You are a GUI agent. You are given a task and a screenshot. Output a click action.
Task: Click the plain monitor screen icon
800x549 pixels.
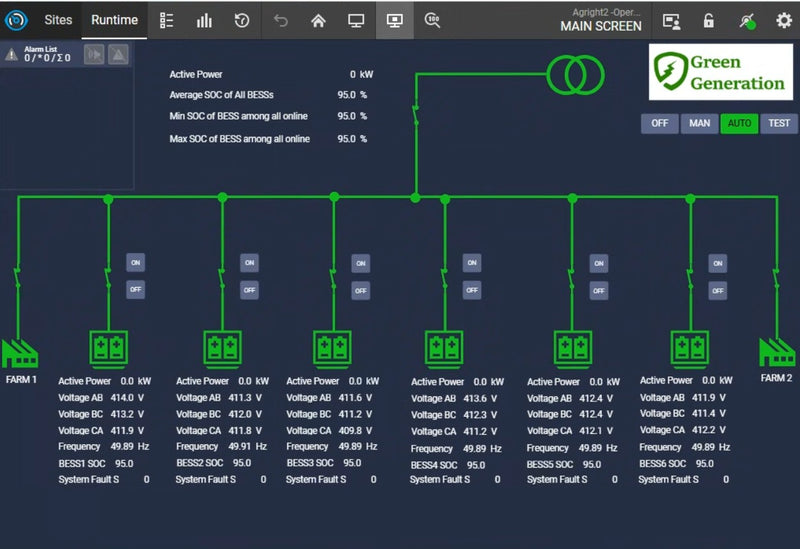[356, 20]
